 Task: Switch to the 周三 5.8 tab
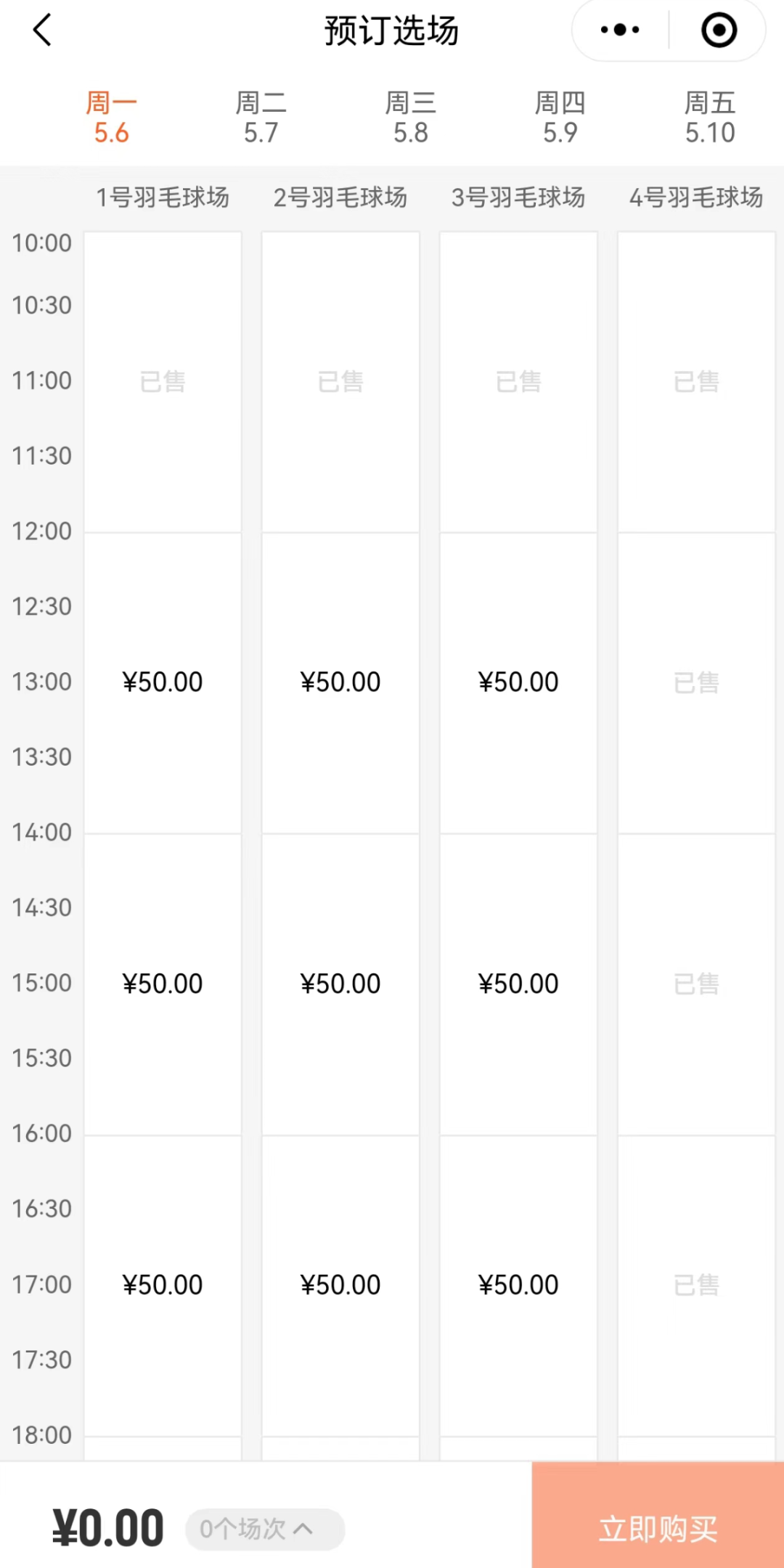[x=411, y=118]
